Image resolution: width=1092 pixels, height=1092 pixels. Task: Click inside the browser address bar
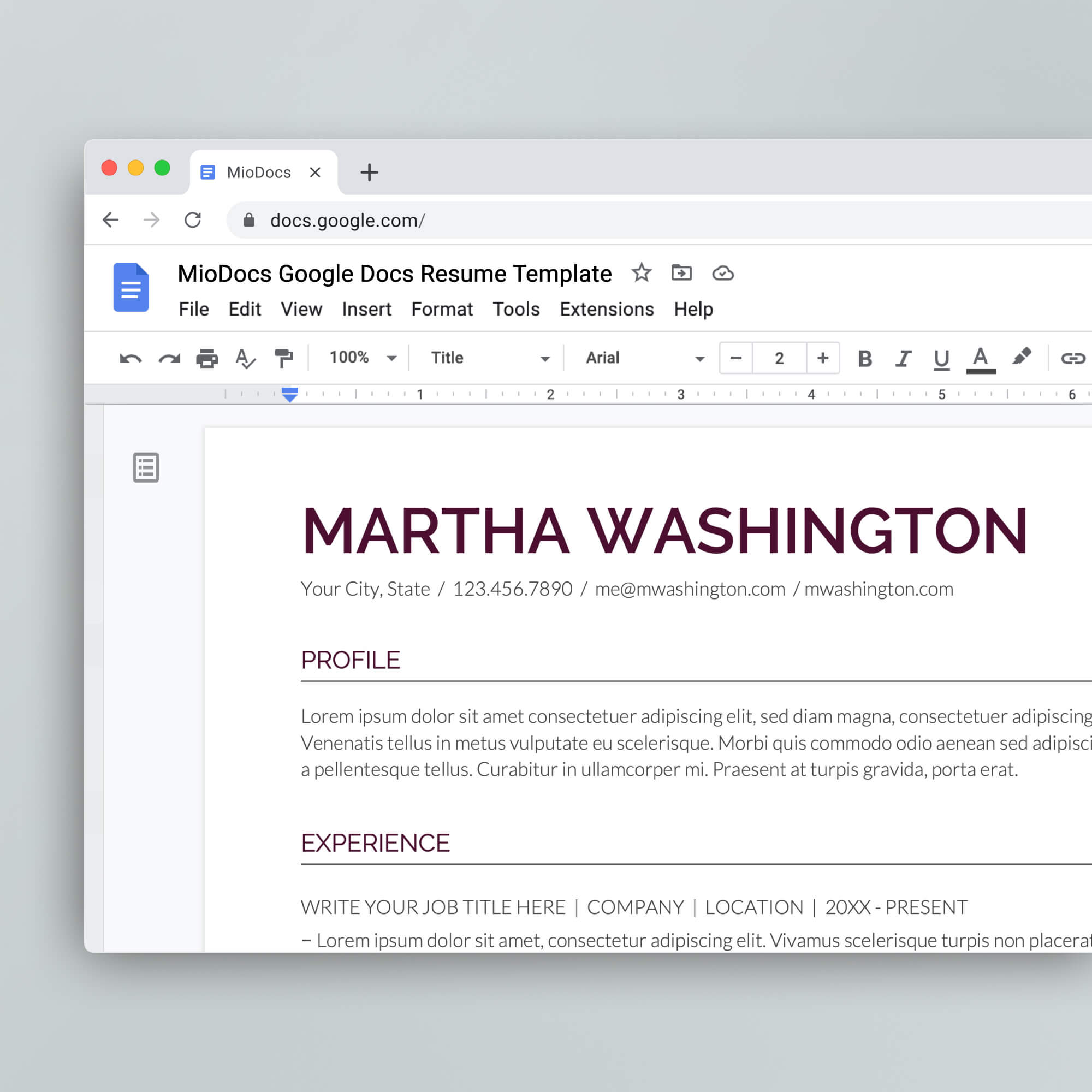click(396, 221)
